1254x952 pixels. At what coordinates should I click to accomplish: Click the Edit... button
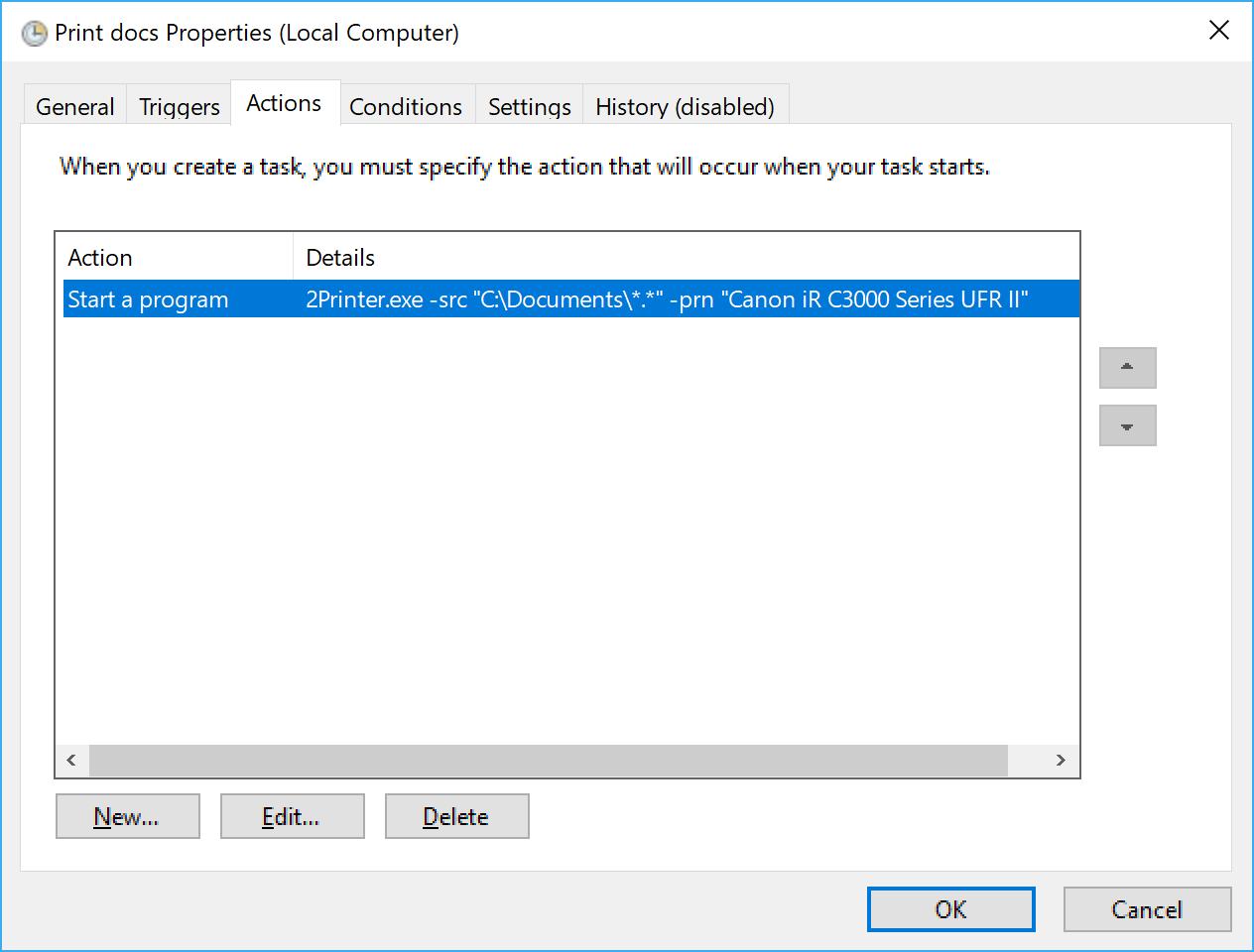(292, 816)
